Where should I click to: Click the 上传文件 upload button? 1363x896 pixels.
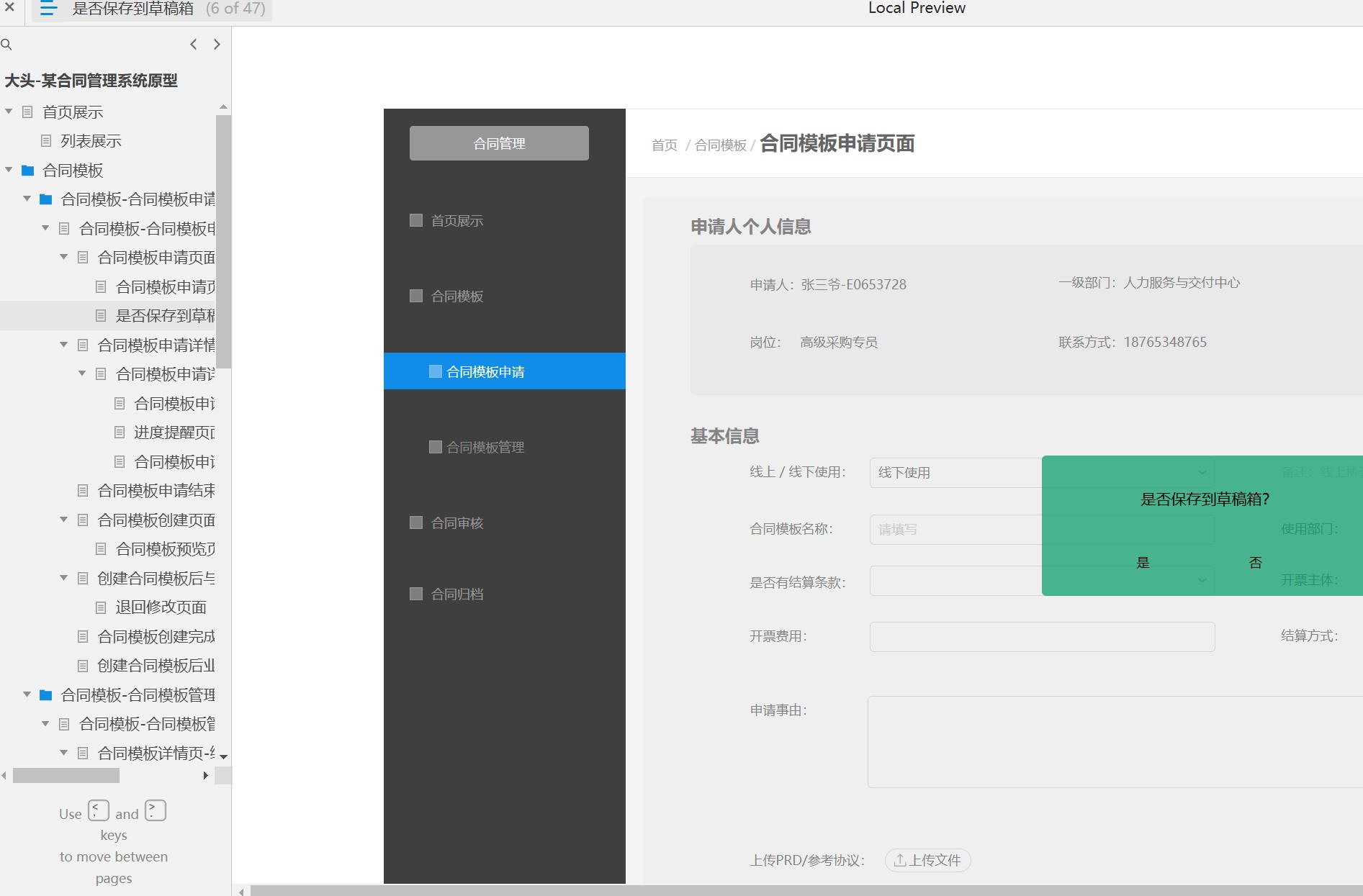[927, 860]
